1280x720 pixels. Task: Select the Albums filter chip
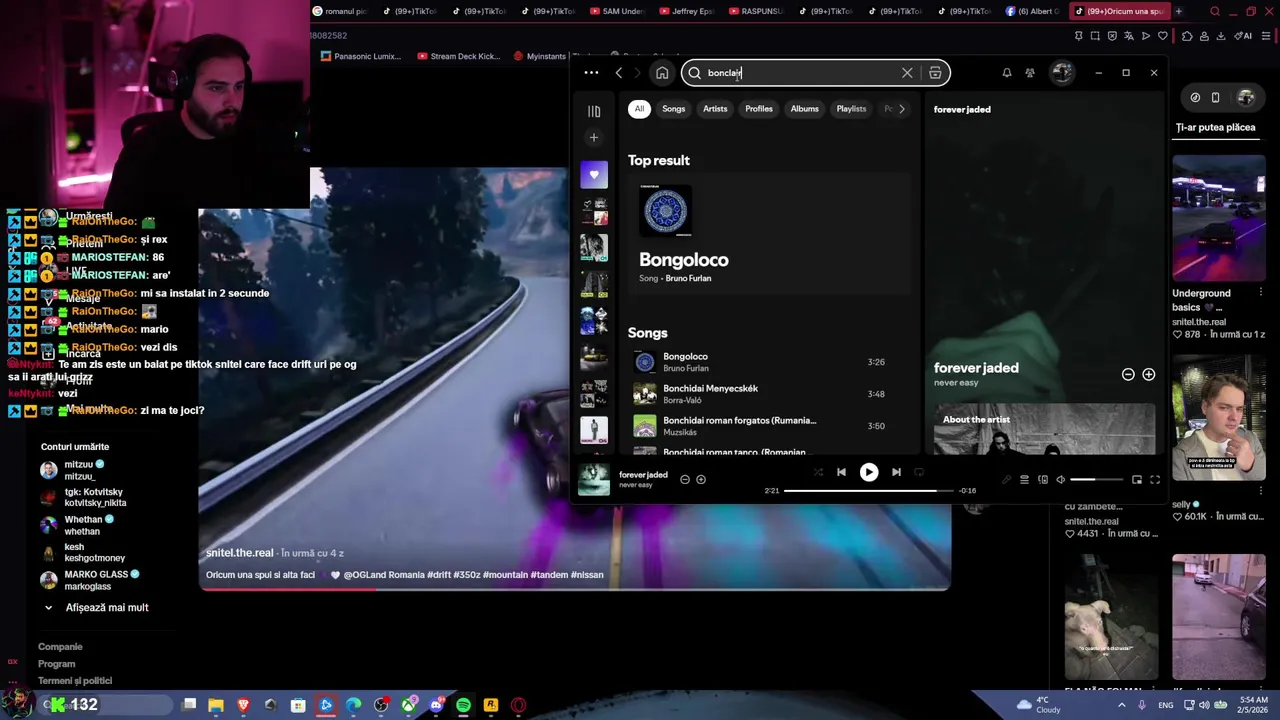tap(805, 108)
